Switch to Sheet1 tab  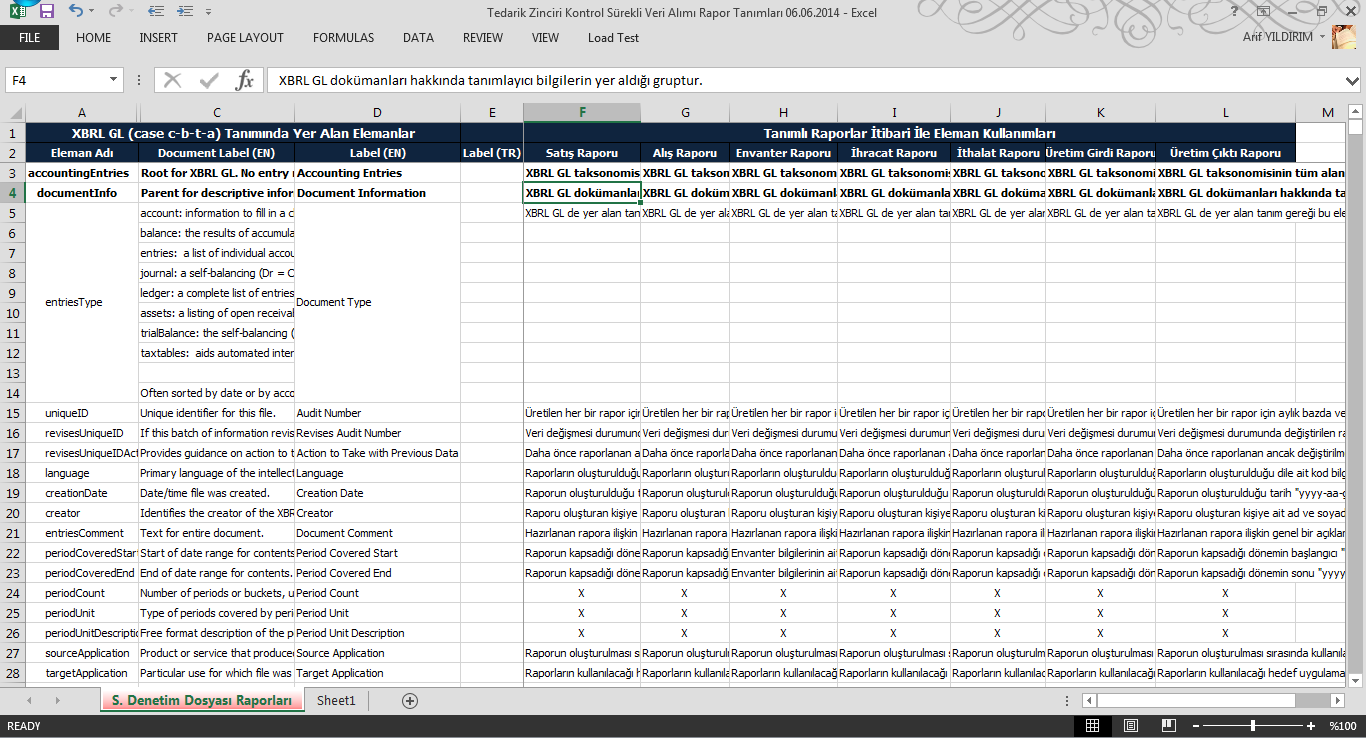pyautogui.click(x=336, y=701)
